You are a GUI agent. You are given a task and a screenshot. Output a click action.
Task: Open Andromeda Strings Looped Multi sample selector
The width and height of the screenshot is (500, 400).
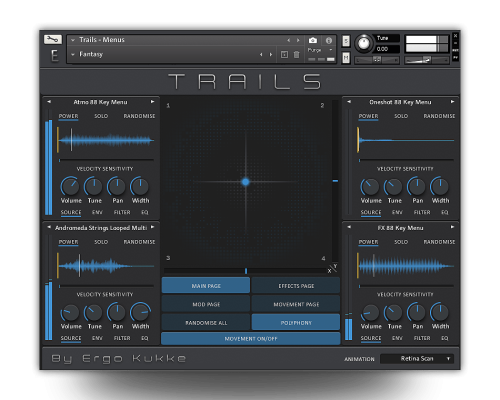pyautogui.click(x=101, y=228)
